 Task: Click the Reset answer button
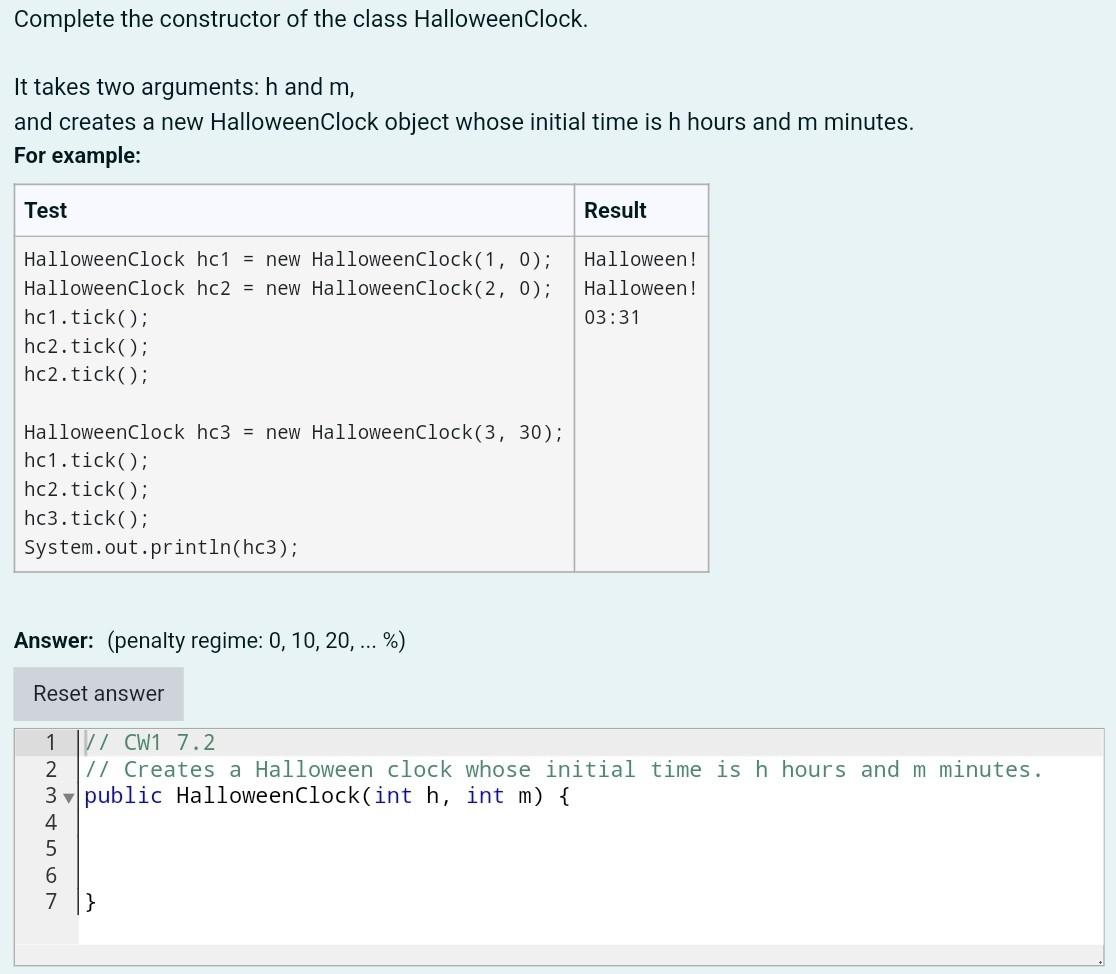(98, 693)
